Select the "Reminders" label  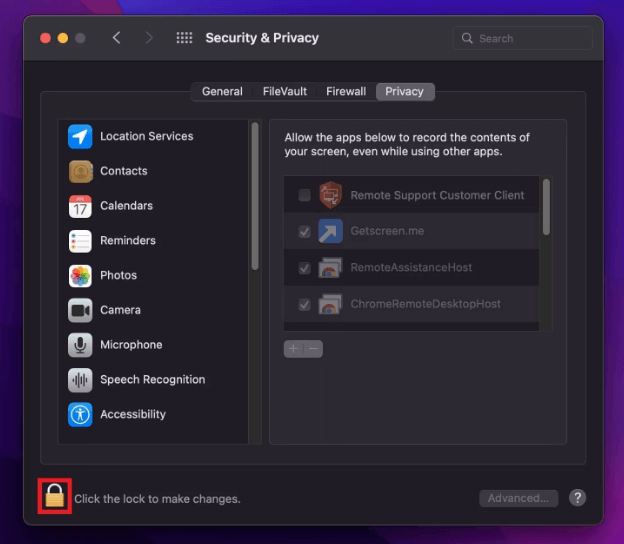point(128,240)
